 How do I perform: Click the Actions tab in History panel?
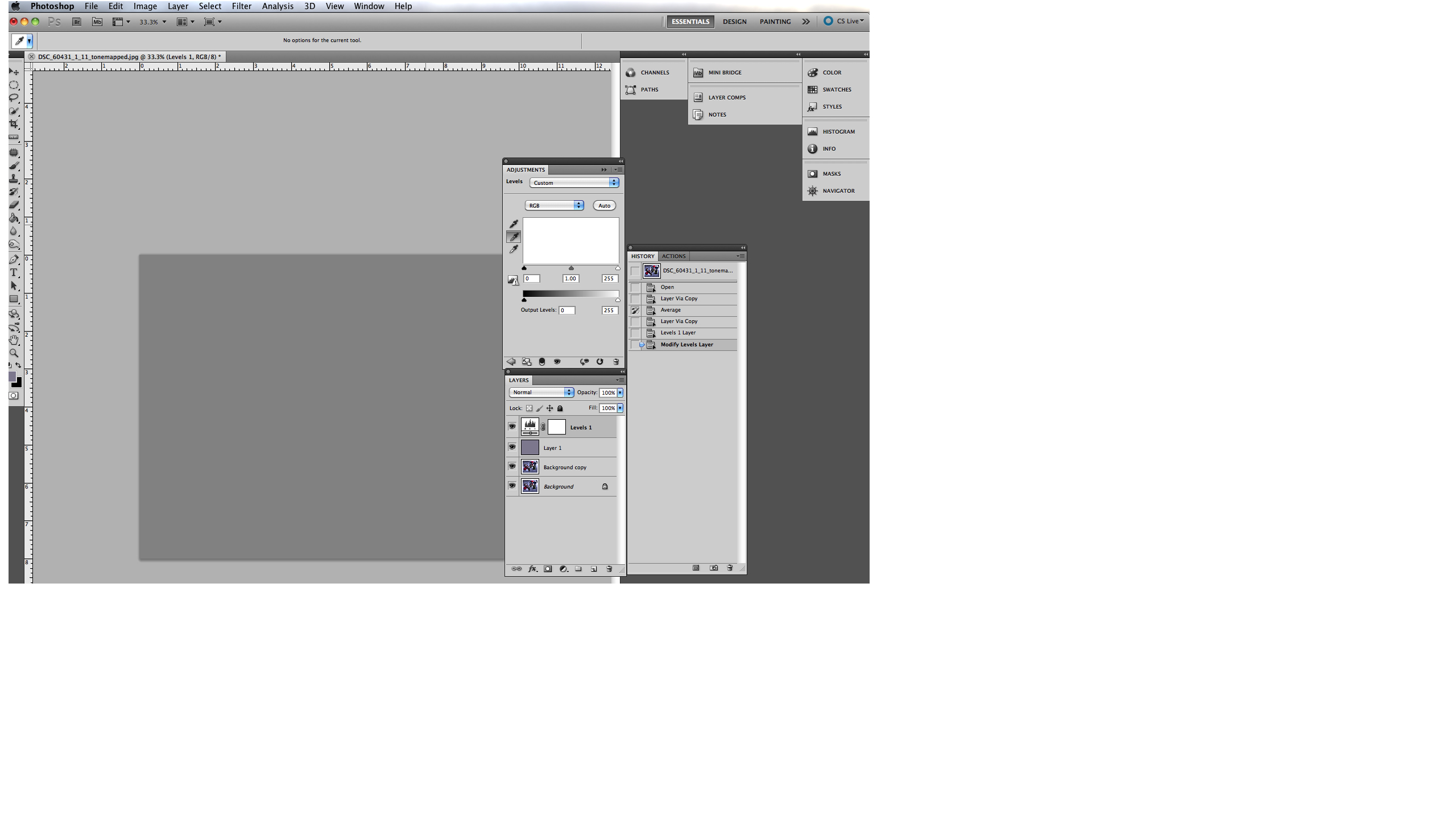click(673, 256)
